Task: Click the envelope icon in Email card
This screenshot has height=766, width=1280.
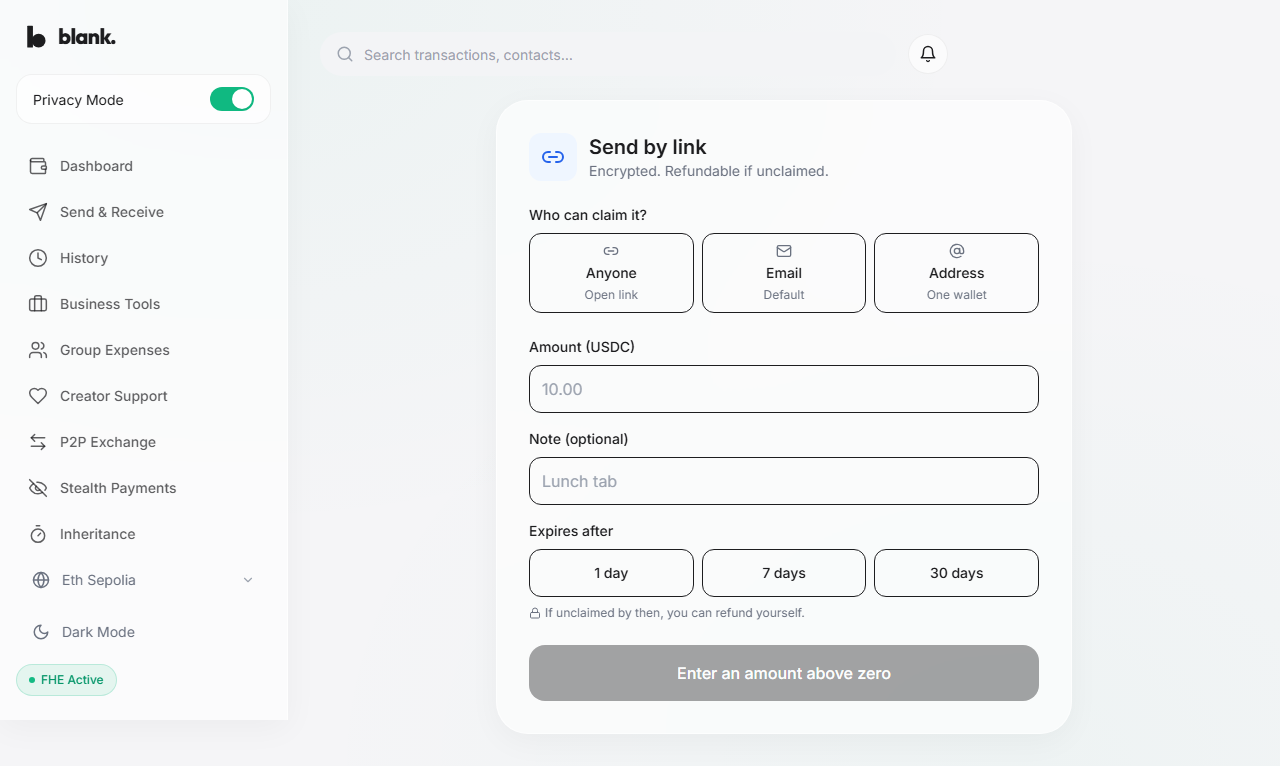Action: coord(784,251)
